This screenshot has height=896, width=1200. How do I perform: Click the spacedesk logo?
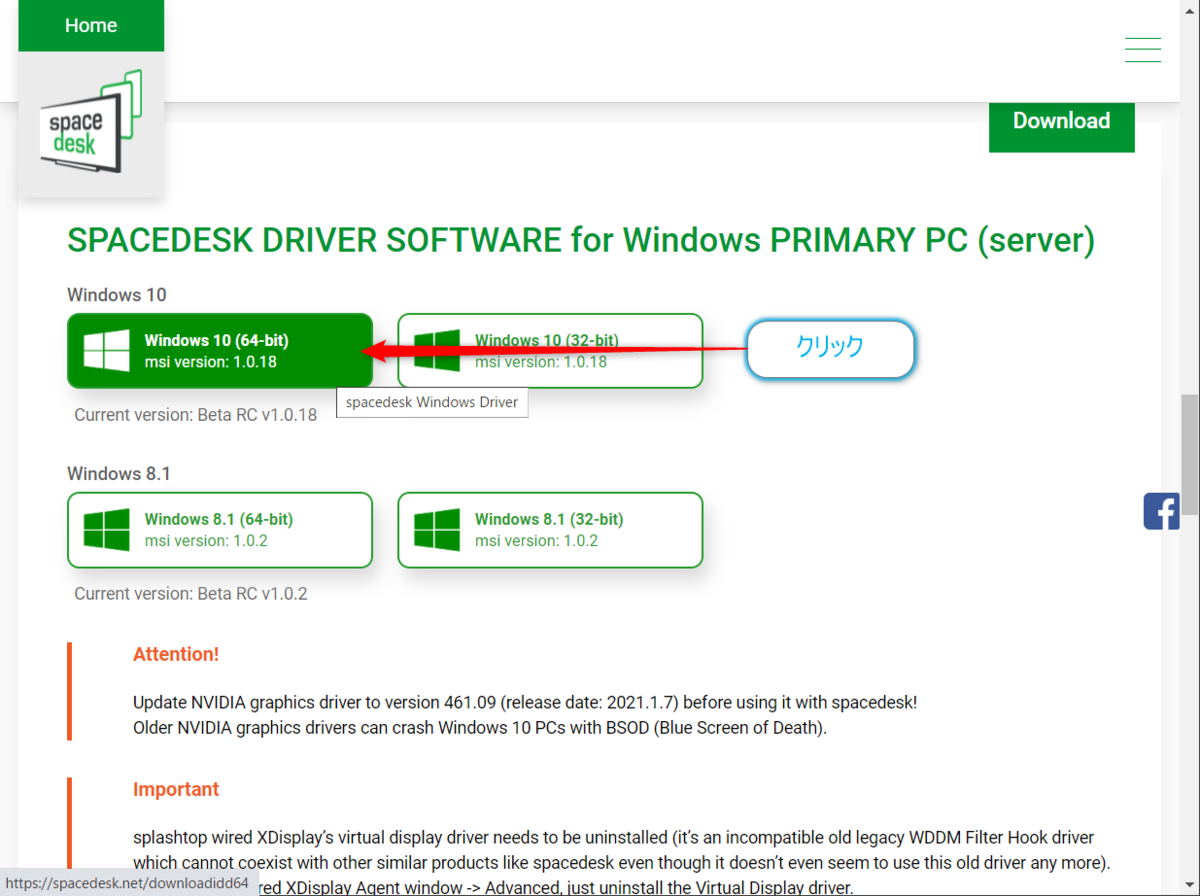click(91, 123)
